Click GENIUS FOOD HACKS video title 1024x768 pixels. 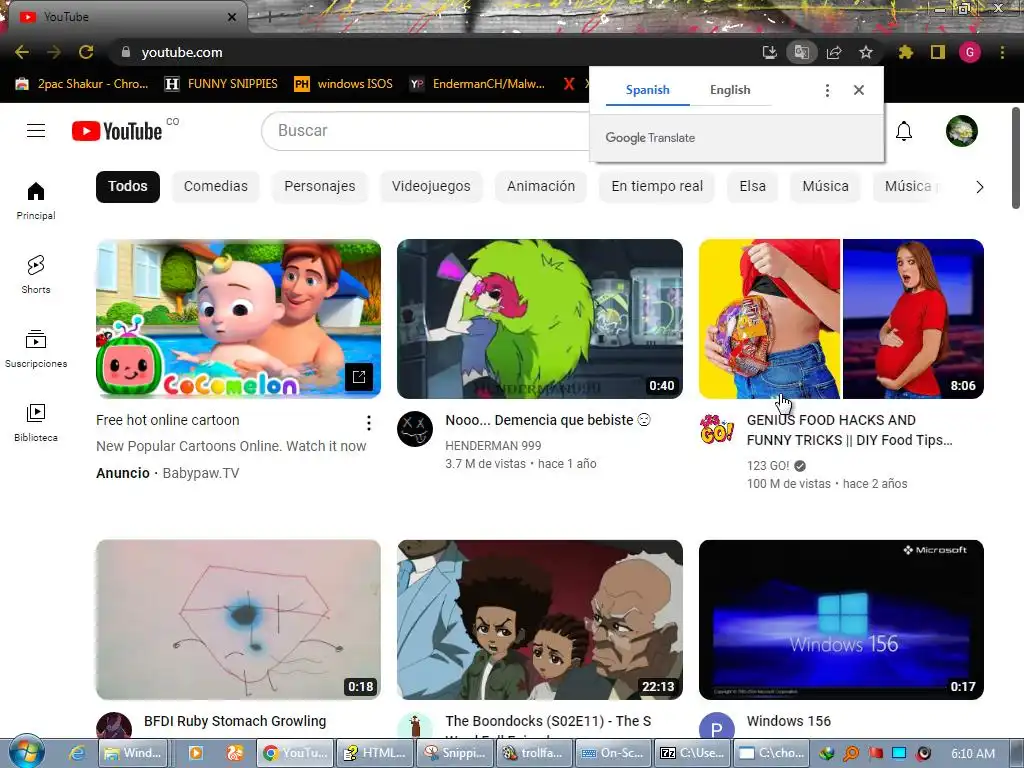850,430
